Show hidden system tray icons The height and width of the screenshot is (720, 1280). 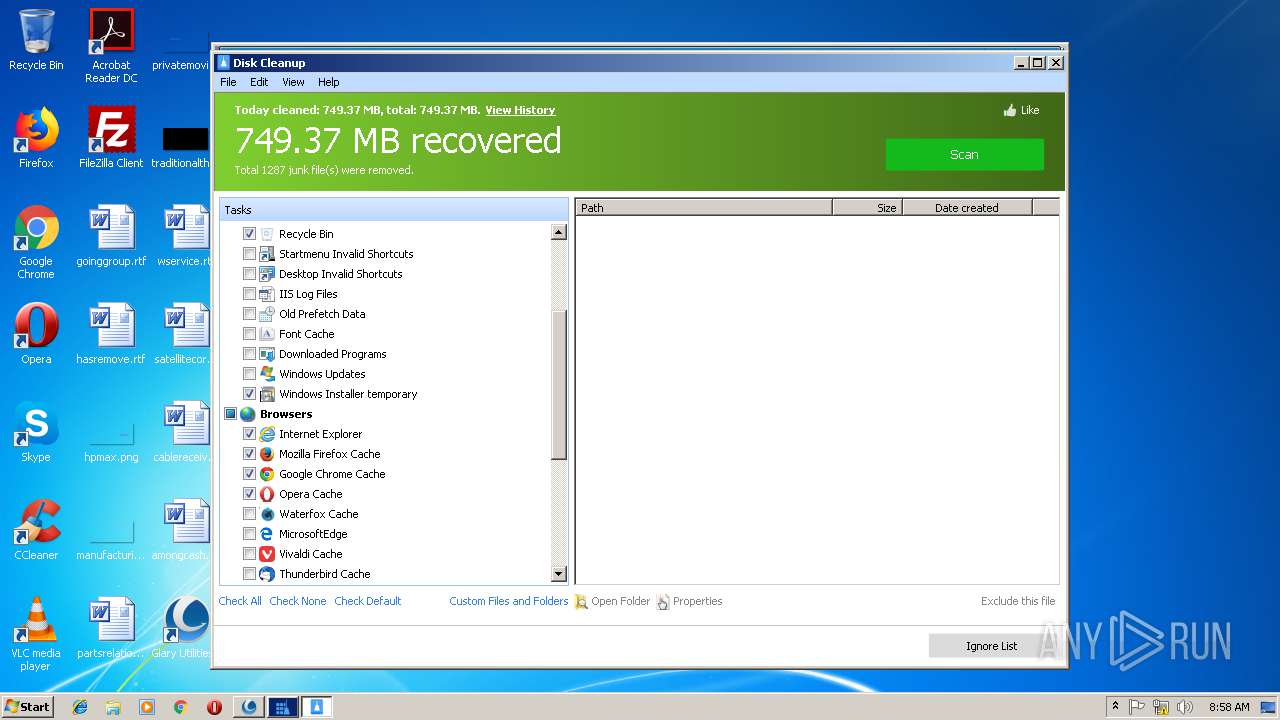coord(1115,707)
